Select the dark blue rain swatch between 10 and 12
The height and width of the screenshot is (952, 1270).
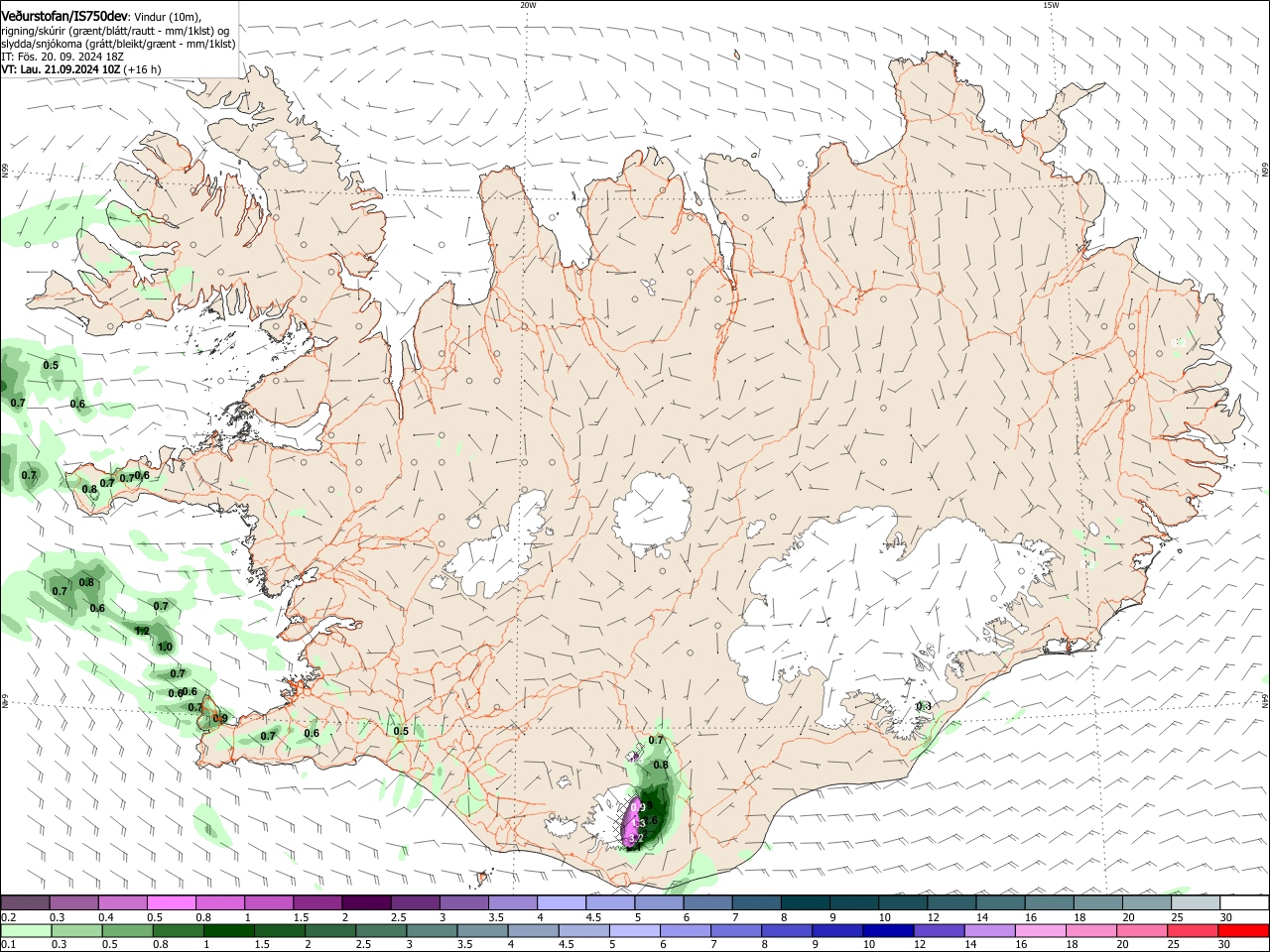pyautogui.click(x=888, y=930)
